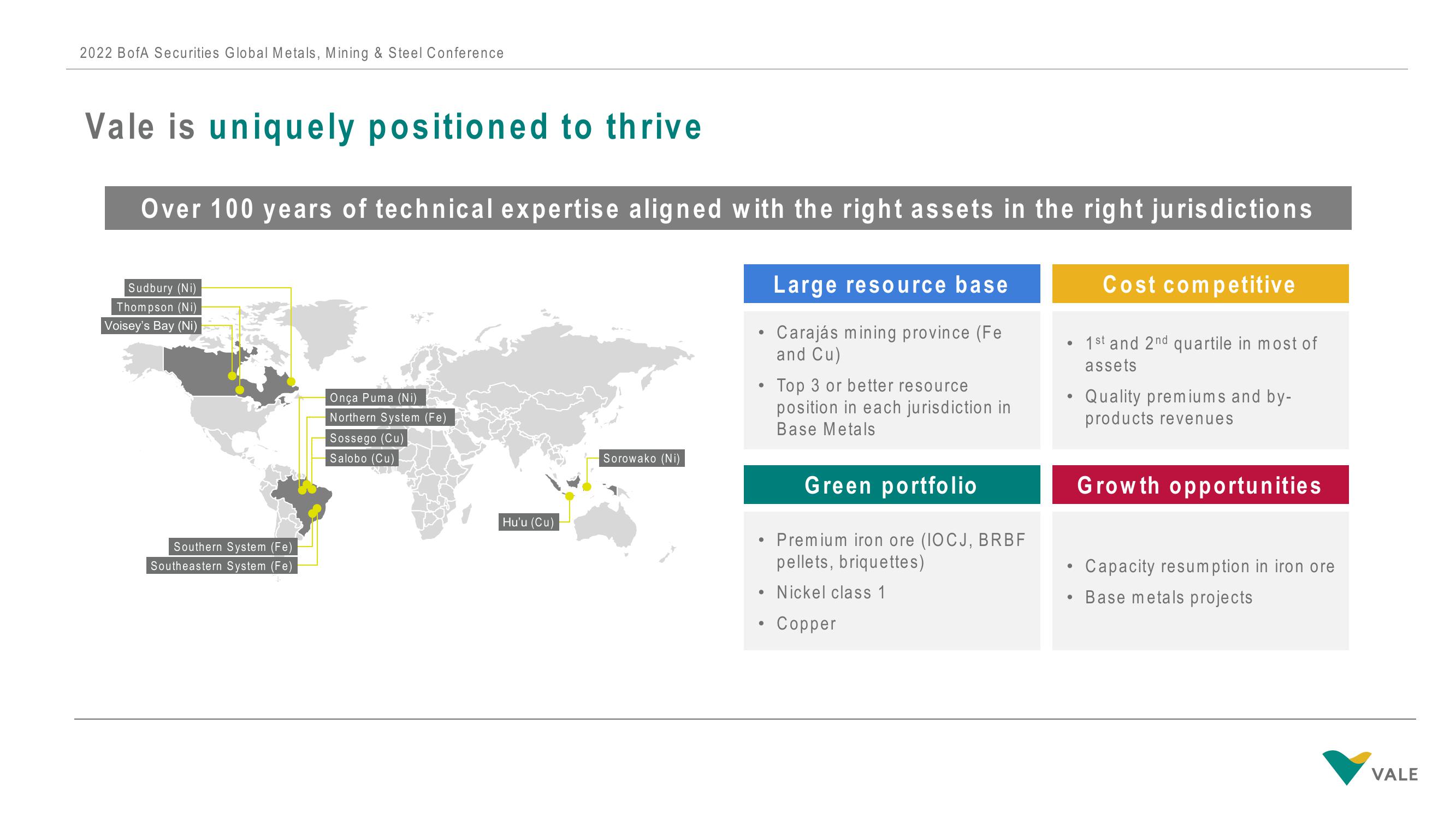Click the Southern System (Fe) label

(x=233, y=547)
